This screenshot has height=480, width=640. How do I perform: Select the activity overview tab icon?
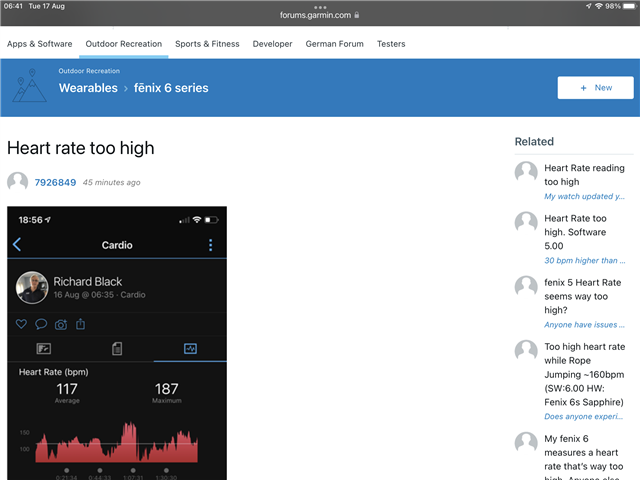click(x=44, y=349)
